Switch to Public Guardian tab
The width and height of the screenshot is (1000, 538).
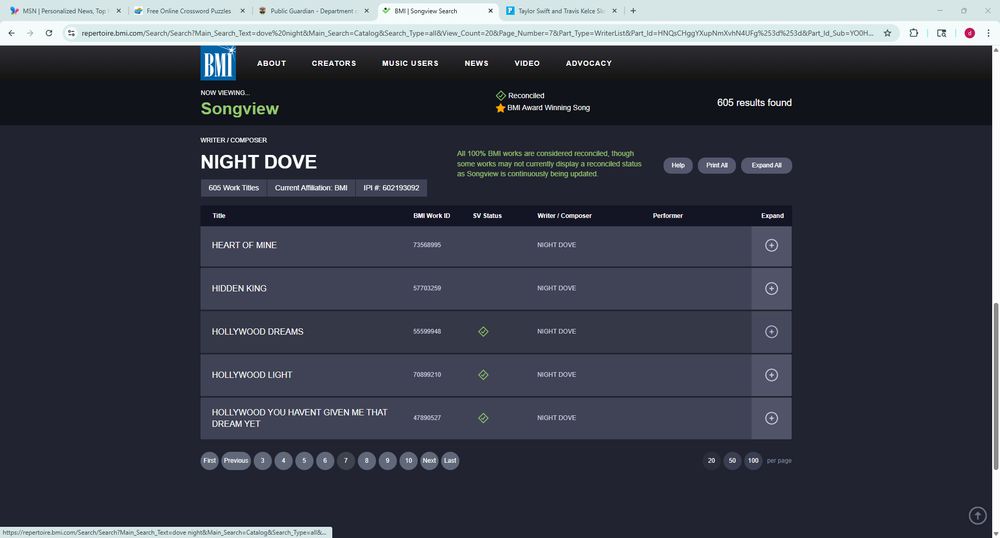click(x=312, y=11)
